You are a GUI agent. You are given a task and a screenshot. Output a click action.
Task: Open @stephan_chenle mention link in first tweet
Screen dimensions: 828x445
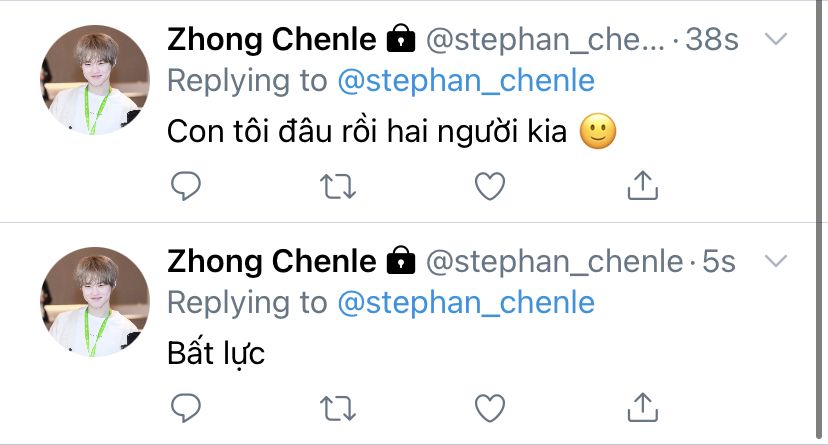coord(466,81)
